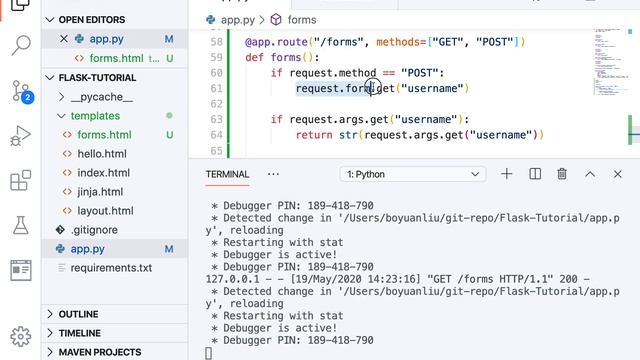Click app.py in the breadcrumb
The width and height of the screenshot is (640, 360).
coord(238,20)
